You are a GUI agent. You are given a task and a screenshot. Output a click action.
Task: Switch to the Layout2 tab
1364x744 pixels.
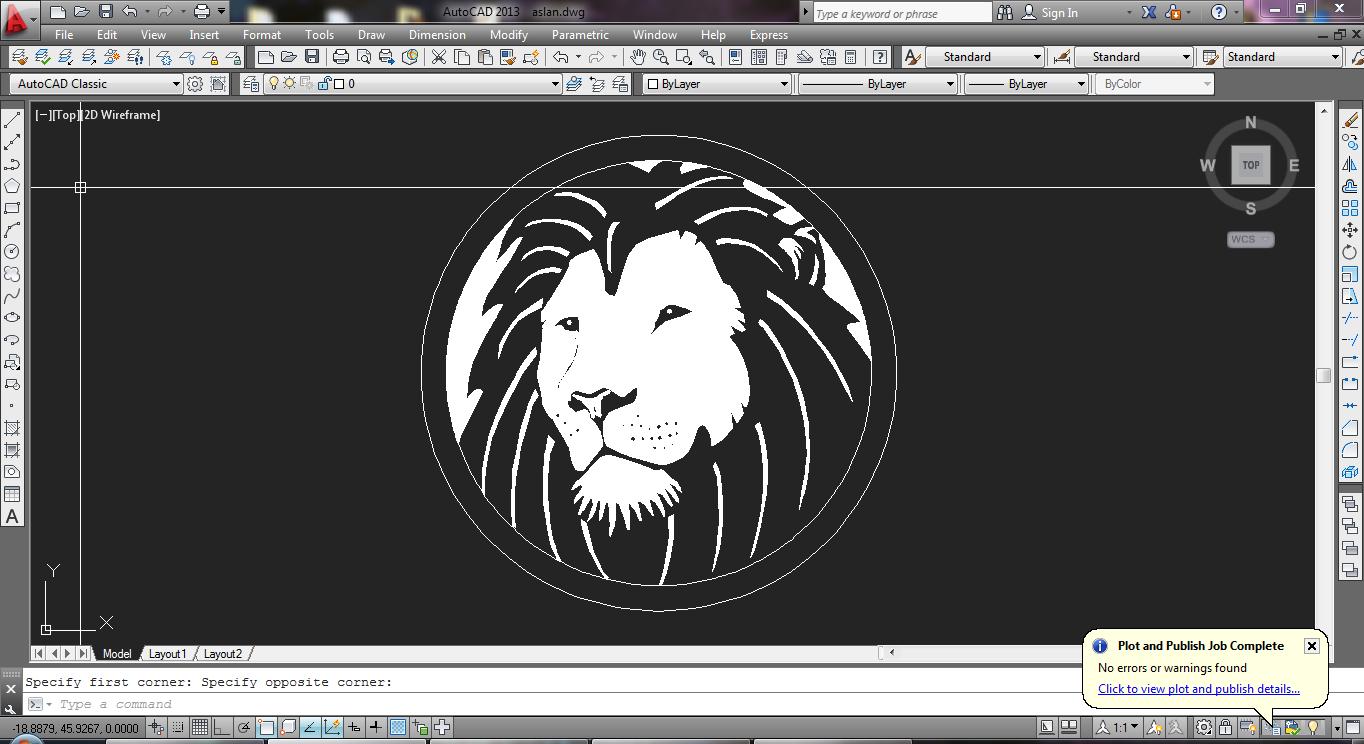(222, 654)
